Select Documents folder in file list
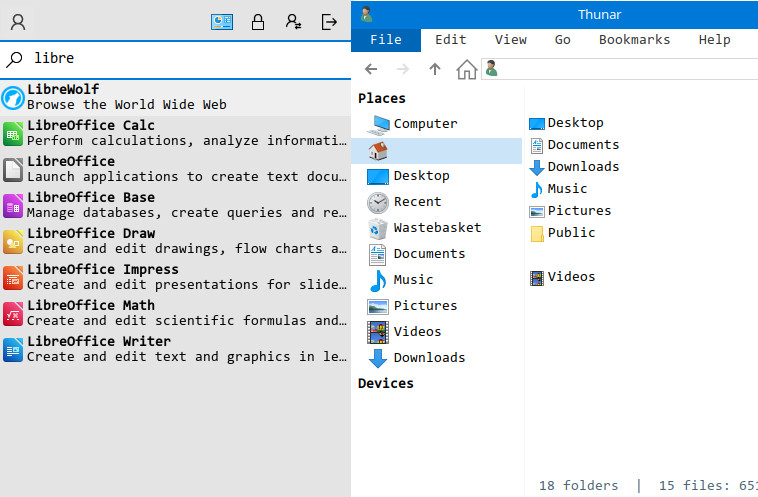758x497 pixels. [x=574, y=145]
